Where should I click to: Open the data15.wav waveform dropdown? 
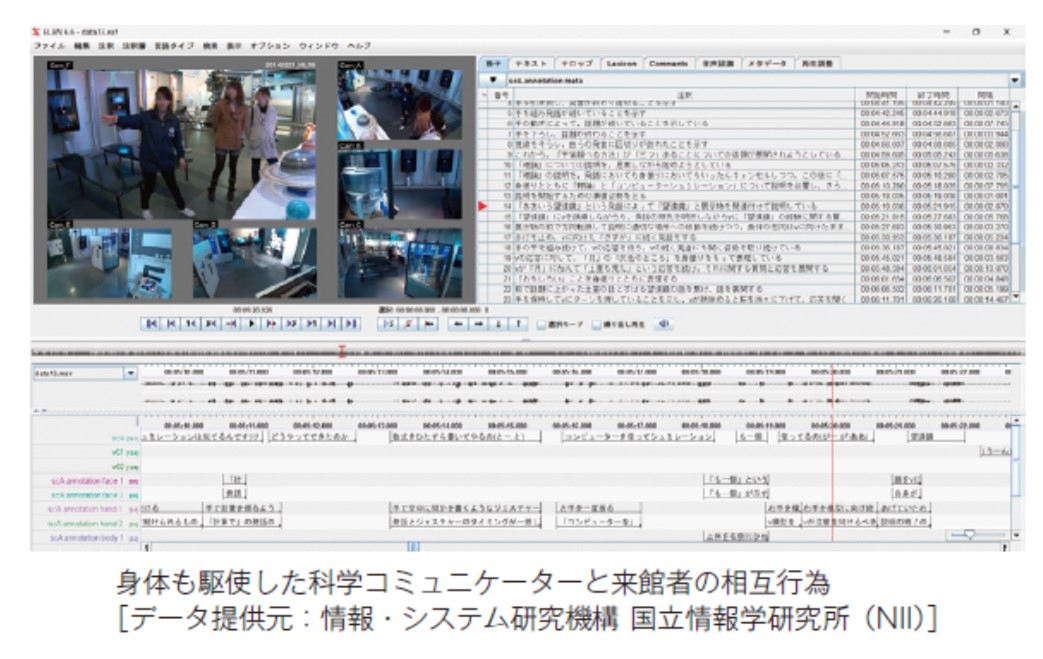click(129, 372)
